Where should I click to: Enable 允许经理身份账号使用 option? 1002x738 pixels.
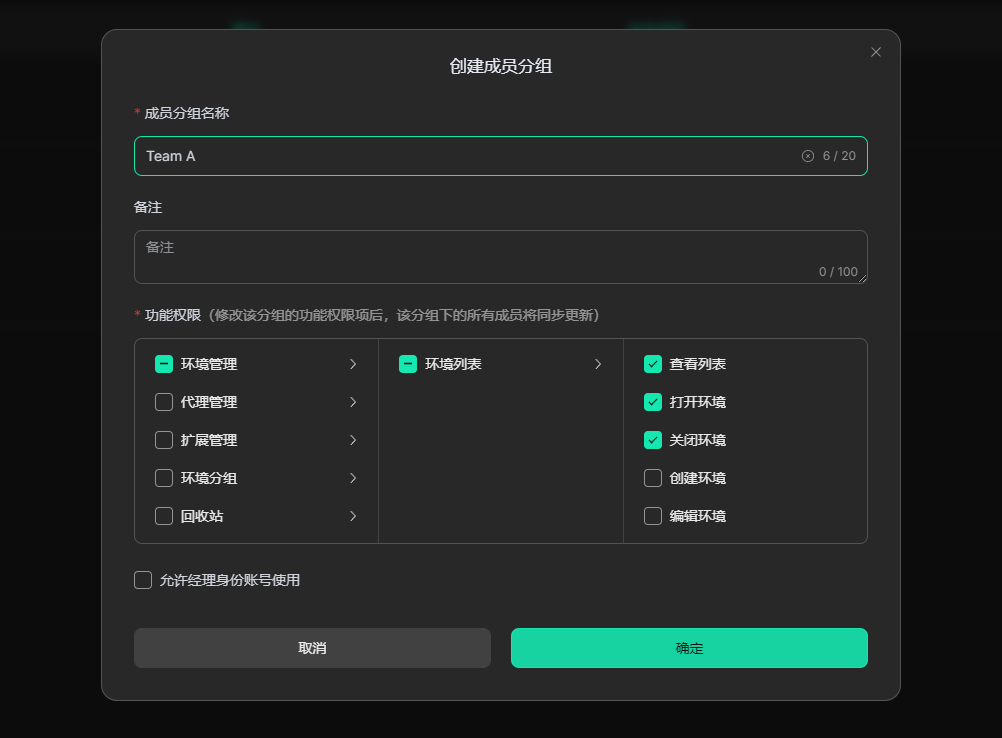(143, 580)
